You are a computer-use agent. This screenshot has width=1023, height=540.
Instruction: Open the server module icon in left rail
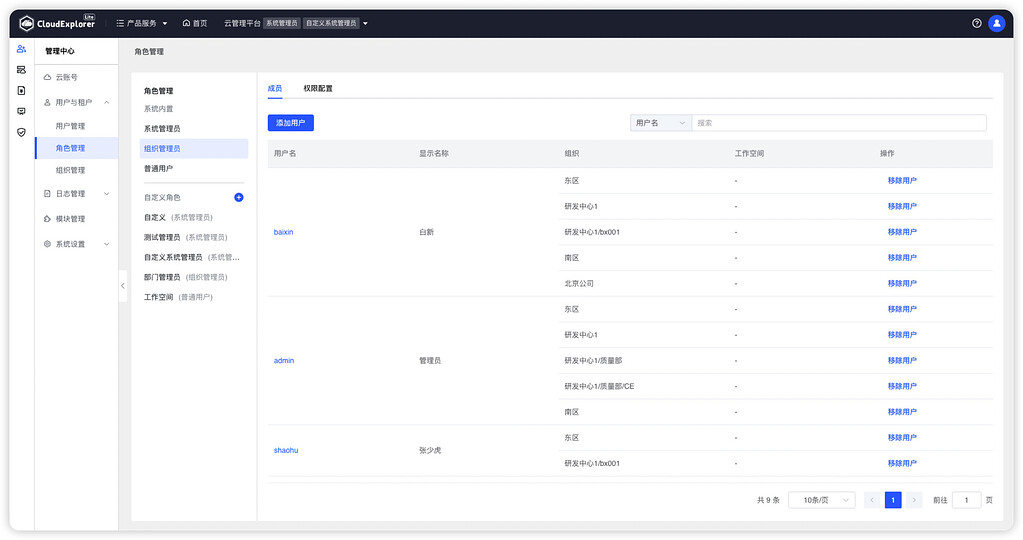21,70
